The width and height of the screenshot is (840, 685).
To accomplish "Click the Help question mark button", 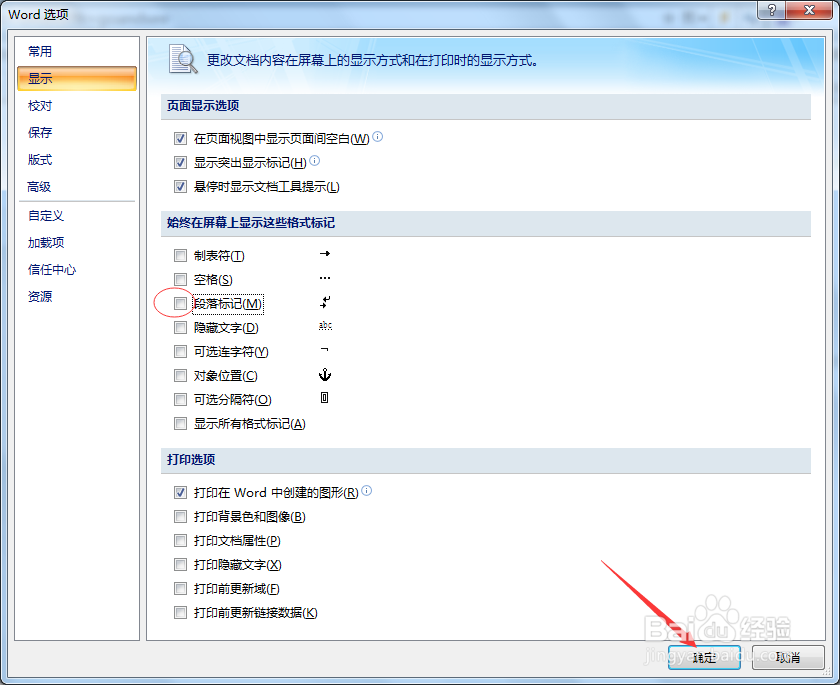I will pyautogui.click(x=772, y=10).
